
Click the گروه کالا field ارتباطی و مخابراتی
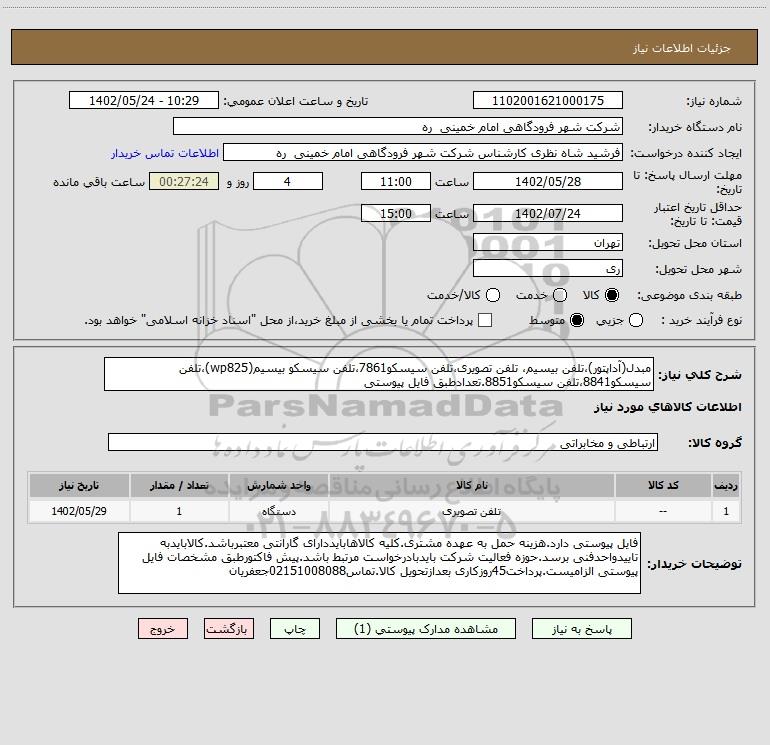[383, 442]
